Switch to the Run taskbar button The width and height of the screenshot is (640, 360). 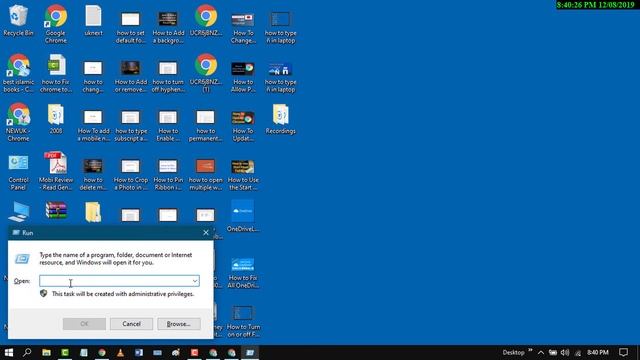[250, 352]
